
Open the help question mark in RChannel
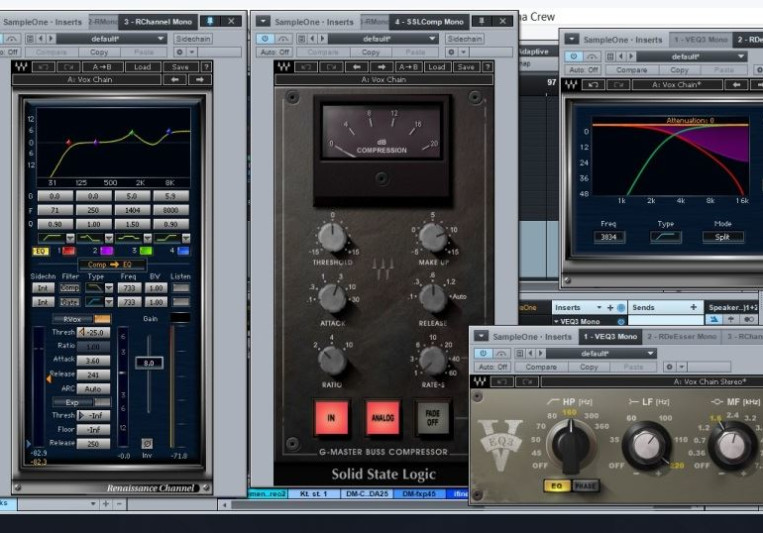206,67
